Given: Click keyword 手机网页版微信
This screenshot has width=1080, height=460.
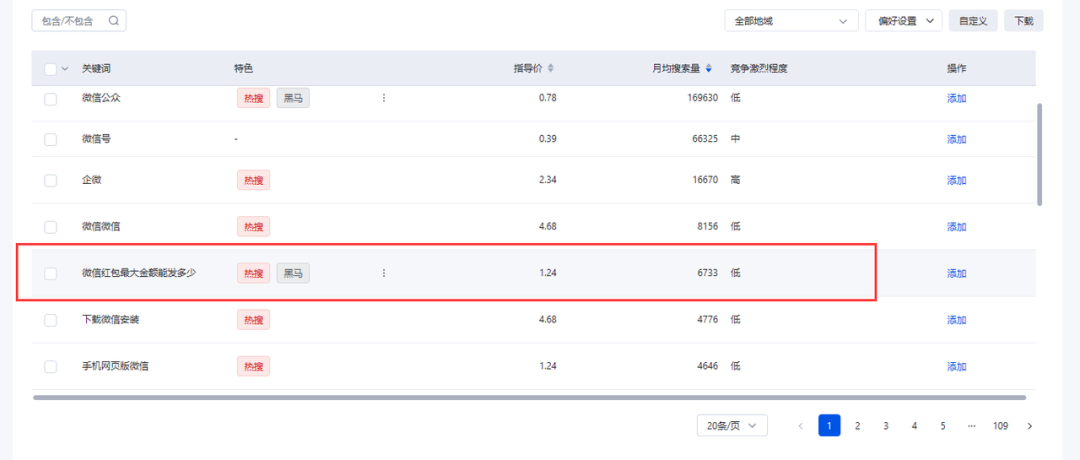Looking at the screenshot, I should [x=115, y=366].
